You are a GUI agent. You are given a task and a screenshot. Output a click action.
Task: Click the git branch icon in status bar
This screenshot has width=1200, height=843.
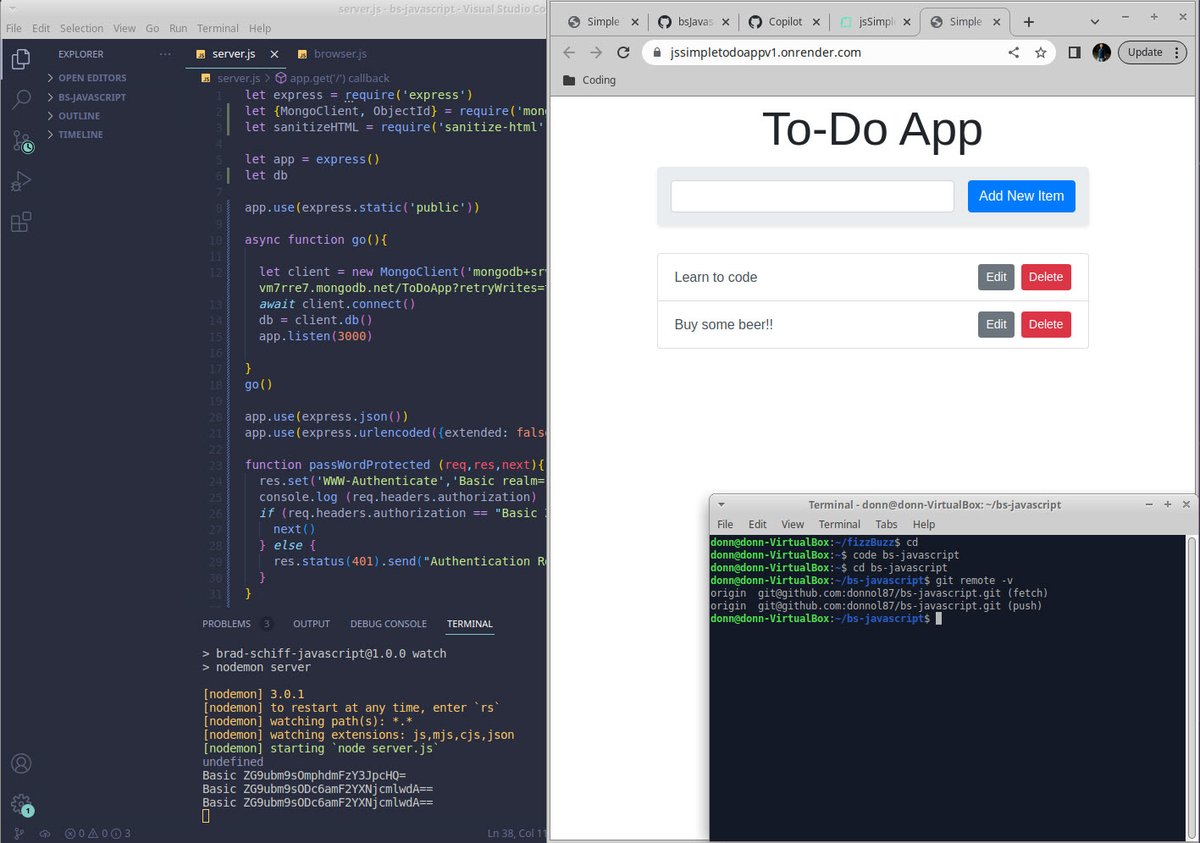19,833
